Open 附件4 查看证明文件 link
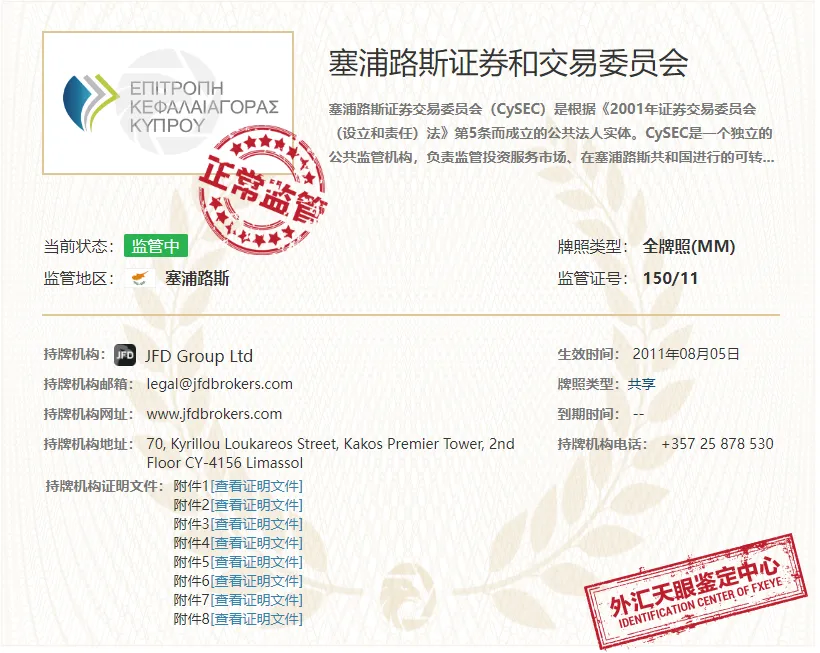This screenshot has width=820, height=653. point(257,543)
